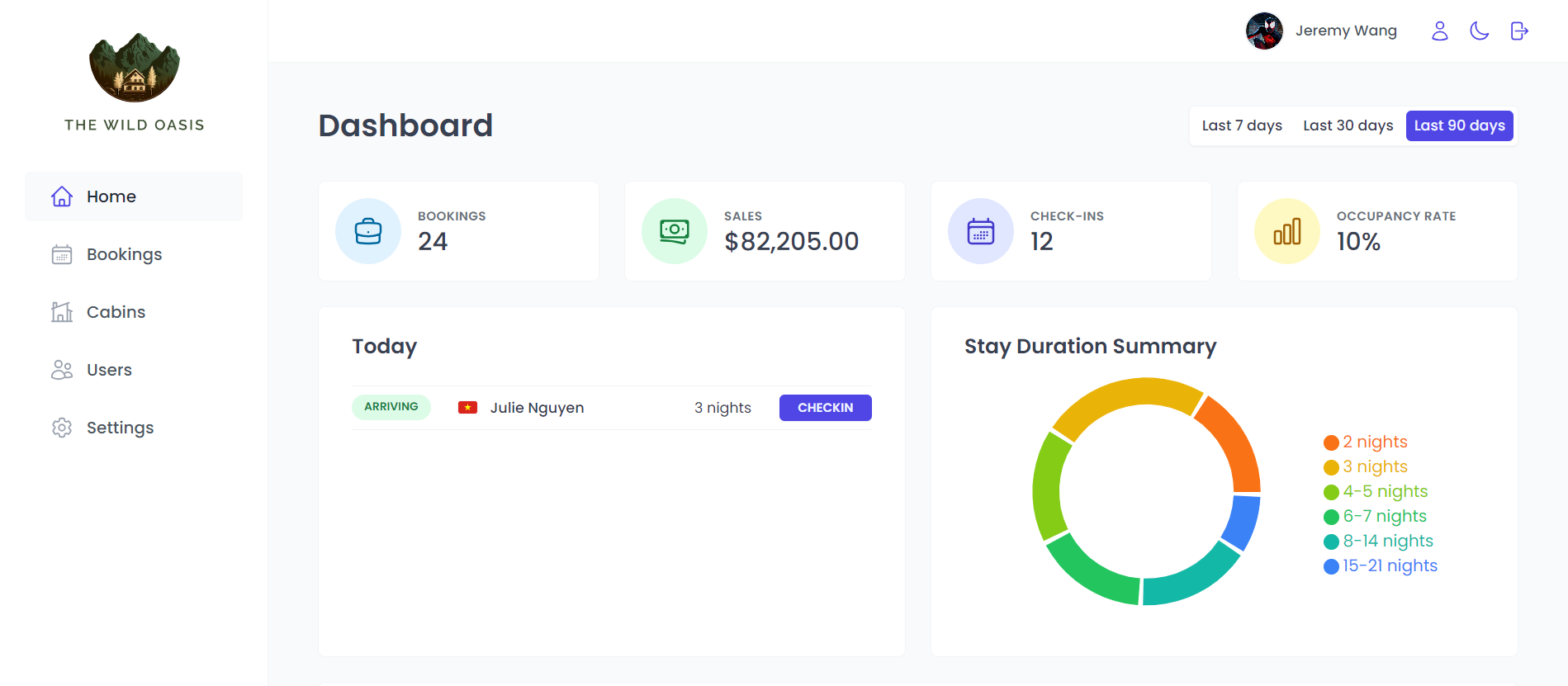Click the briefcase icon on the Bookings card
Screen dimensions: 1568x686
click(x=367, y=231)
